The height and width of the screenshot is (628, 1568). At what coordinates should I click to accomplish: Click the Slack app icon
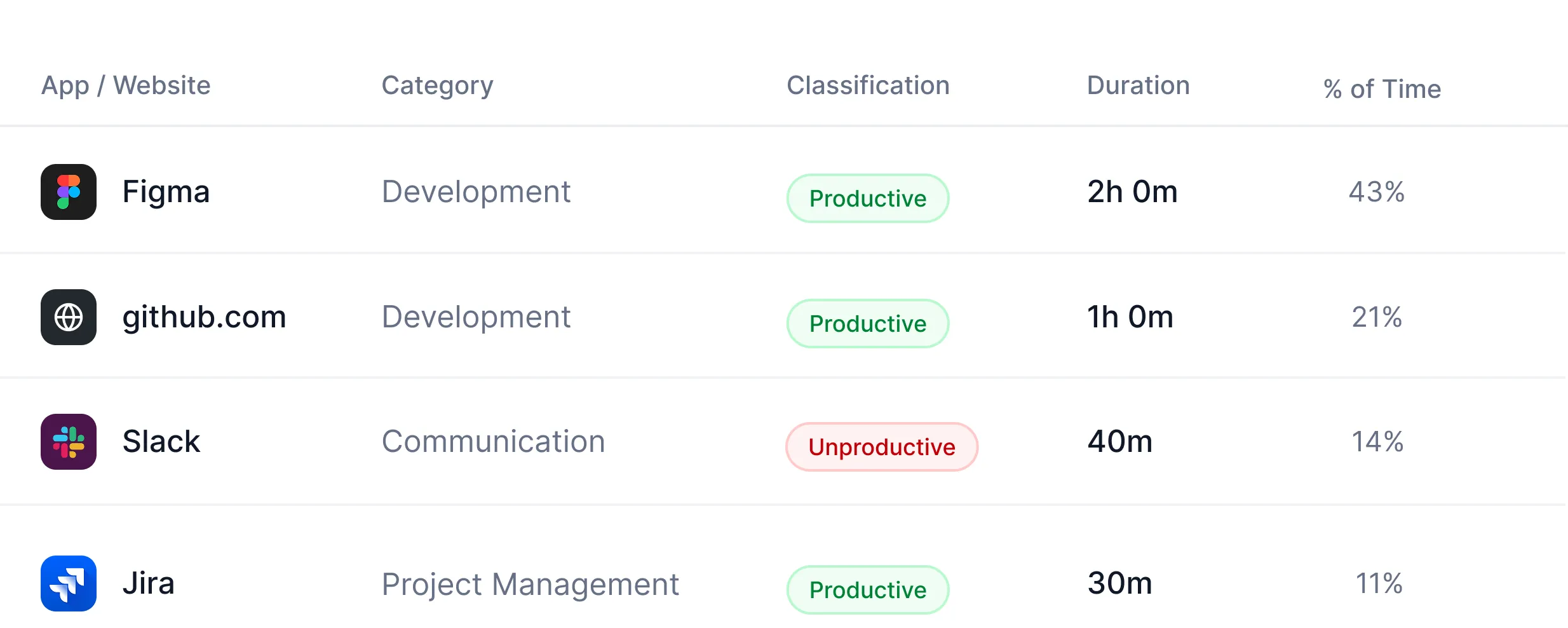69,442
